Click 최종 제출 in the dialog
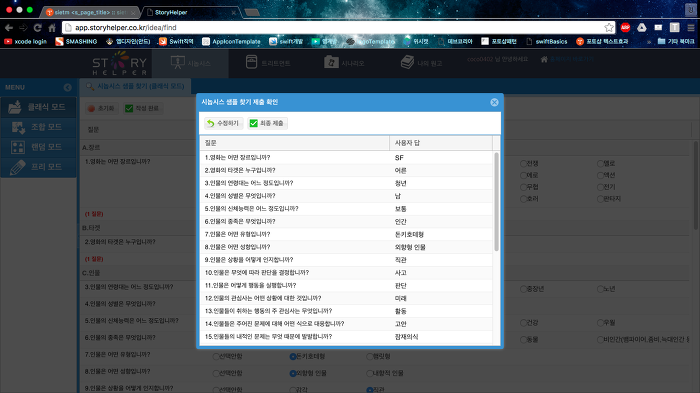Screen dimensions: 700x393 pos(267,123)
